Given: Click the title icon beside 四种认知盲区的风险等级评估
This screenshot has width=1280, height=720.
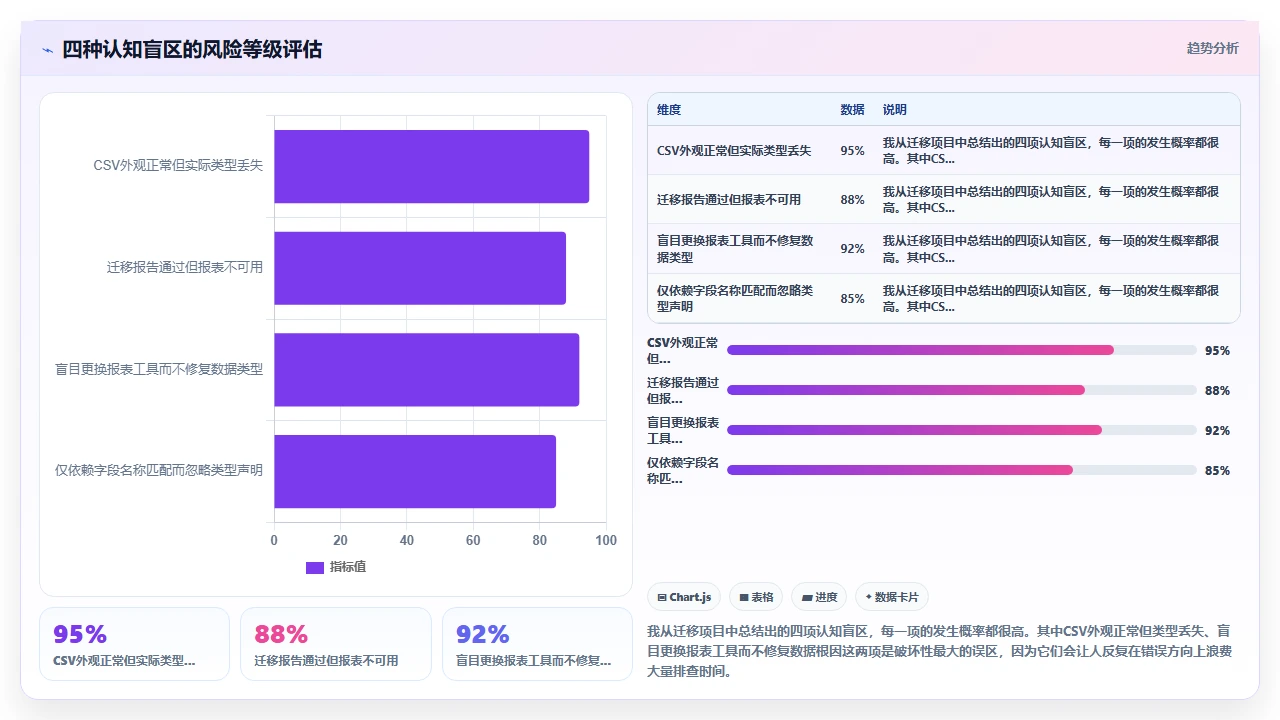Looking at the screenshot, I should 48,50.
